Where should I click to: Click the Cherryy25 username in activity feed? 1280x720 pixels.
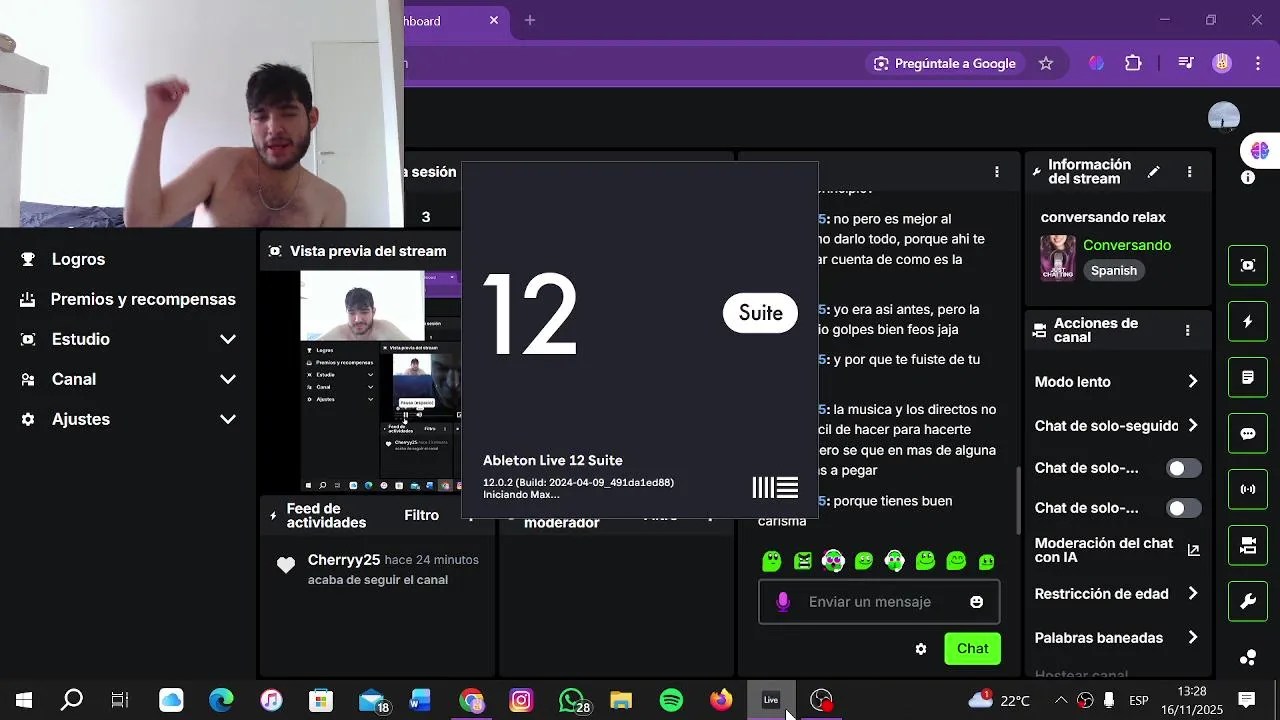point(344,560)
